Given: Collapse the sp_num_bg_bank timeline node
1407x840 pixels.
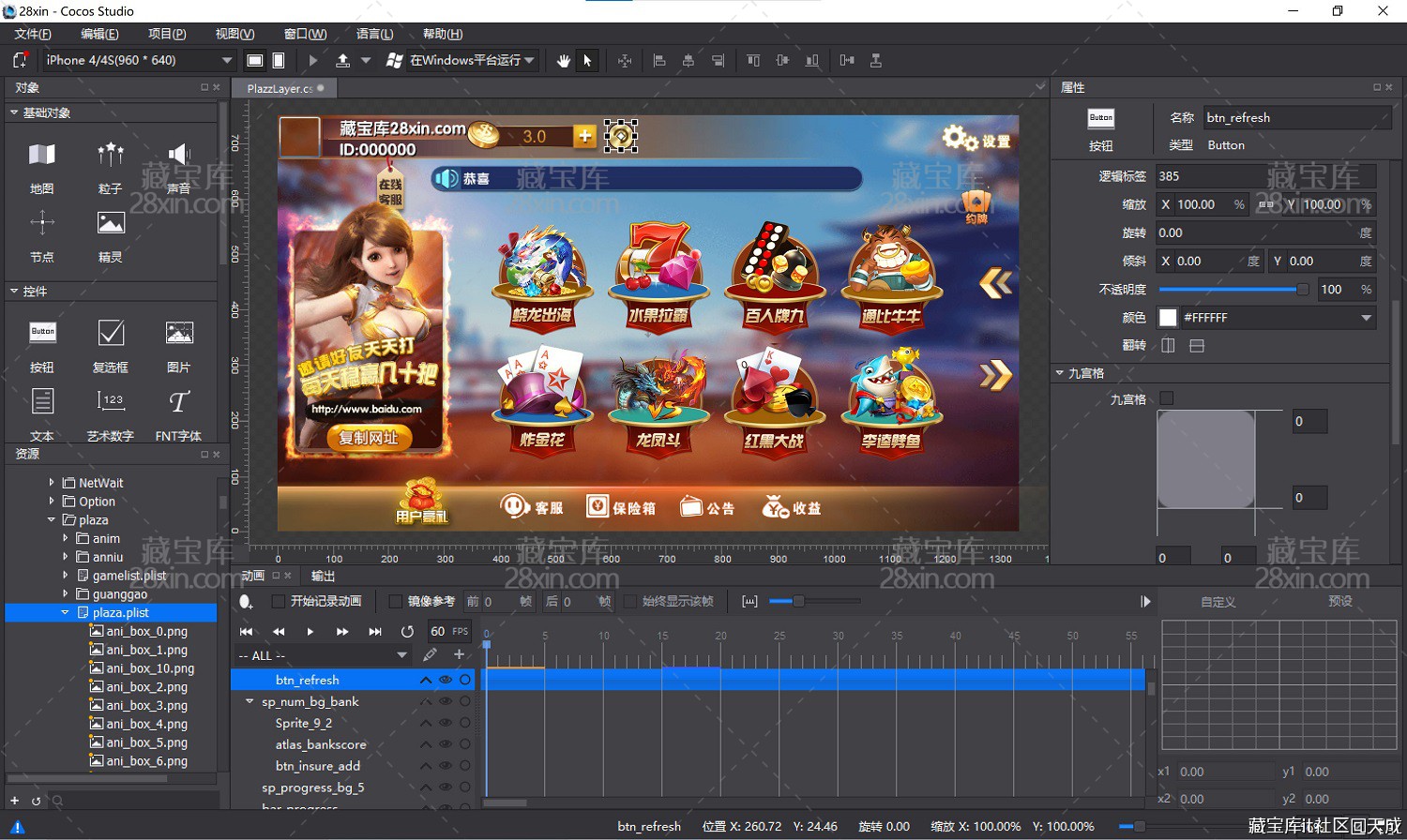Looking at the screenshot, I should click(250, 701).
